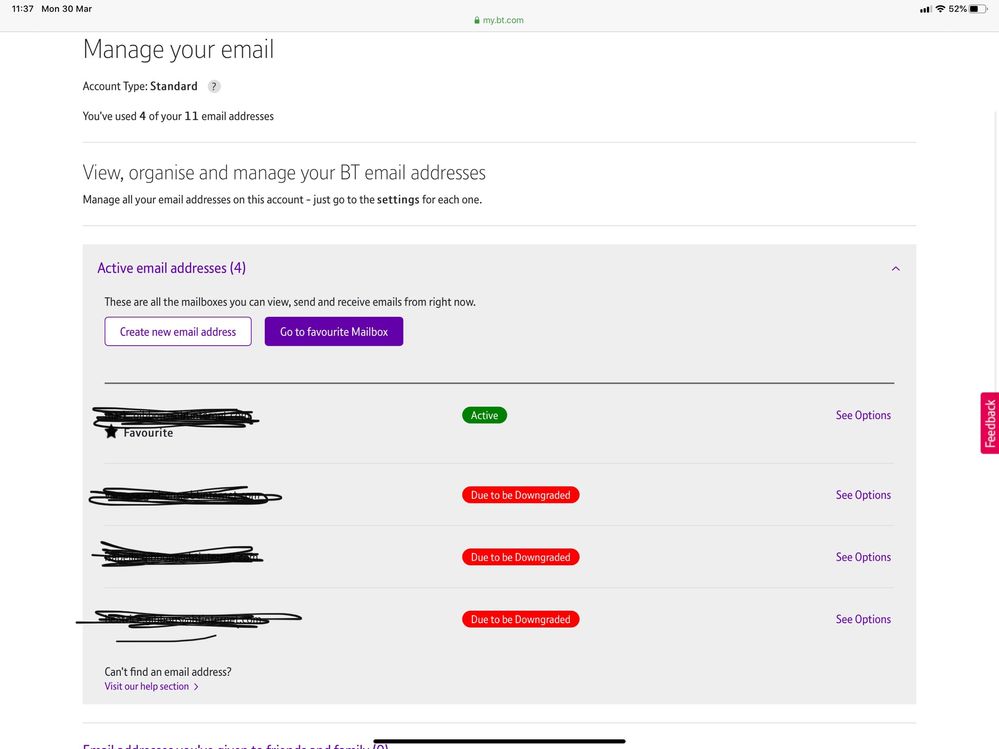Image resolution: width=999 pixels, height=749 pixels.
Task: Tap the padlock icon in the address bar
Action: [x=477, y=20]
